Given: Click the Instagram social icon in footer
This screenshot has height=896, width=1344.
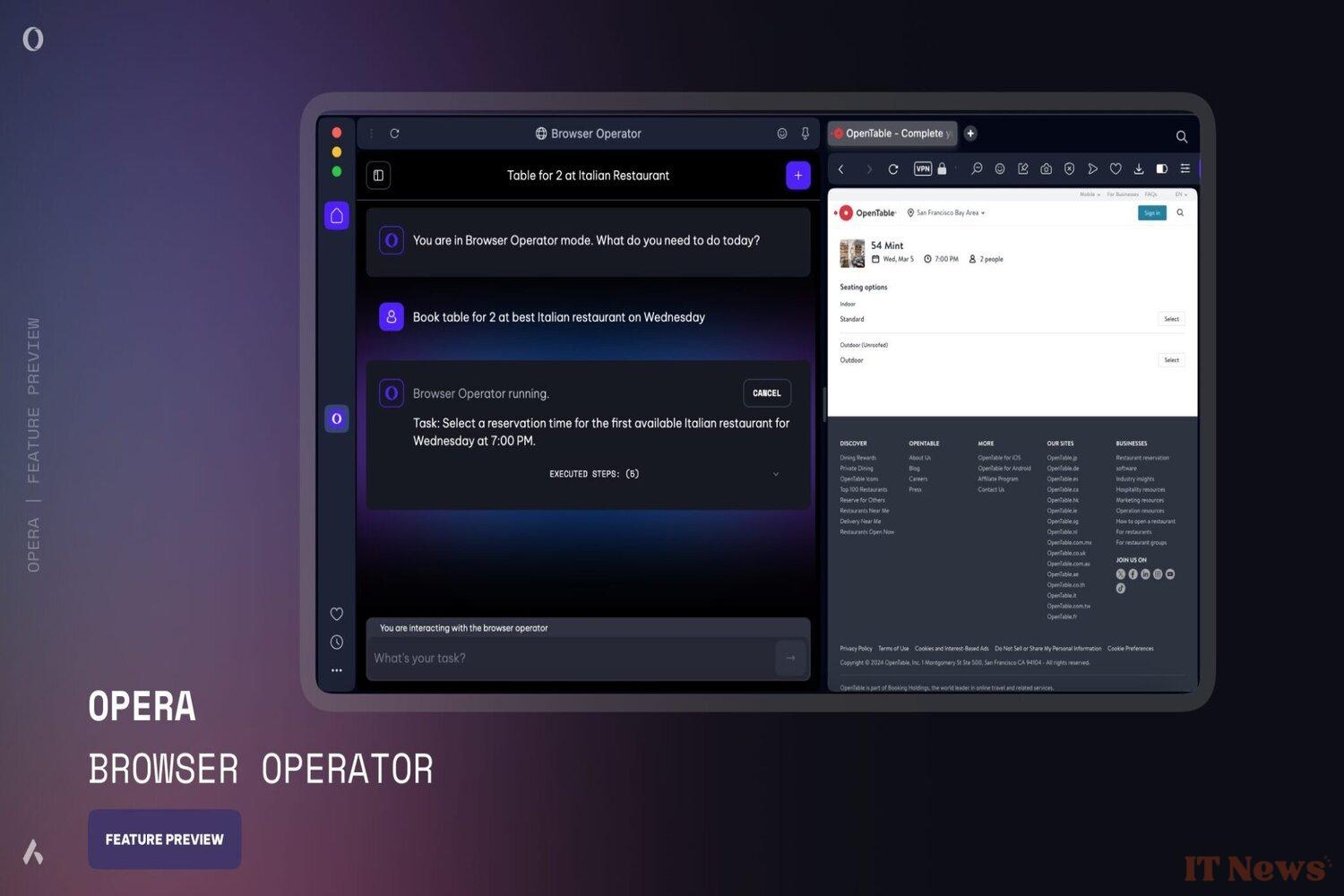Looking at the screenshot, I should pyautogui.click(x=1158, y=574).
